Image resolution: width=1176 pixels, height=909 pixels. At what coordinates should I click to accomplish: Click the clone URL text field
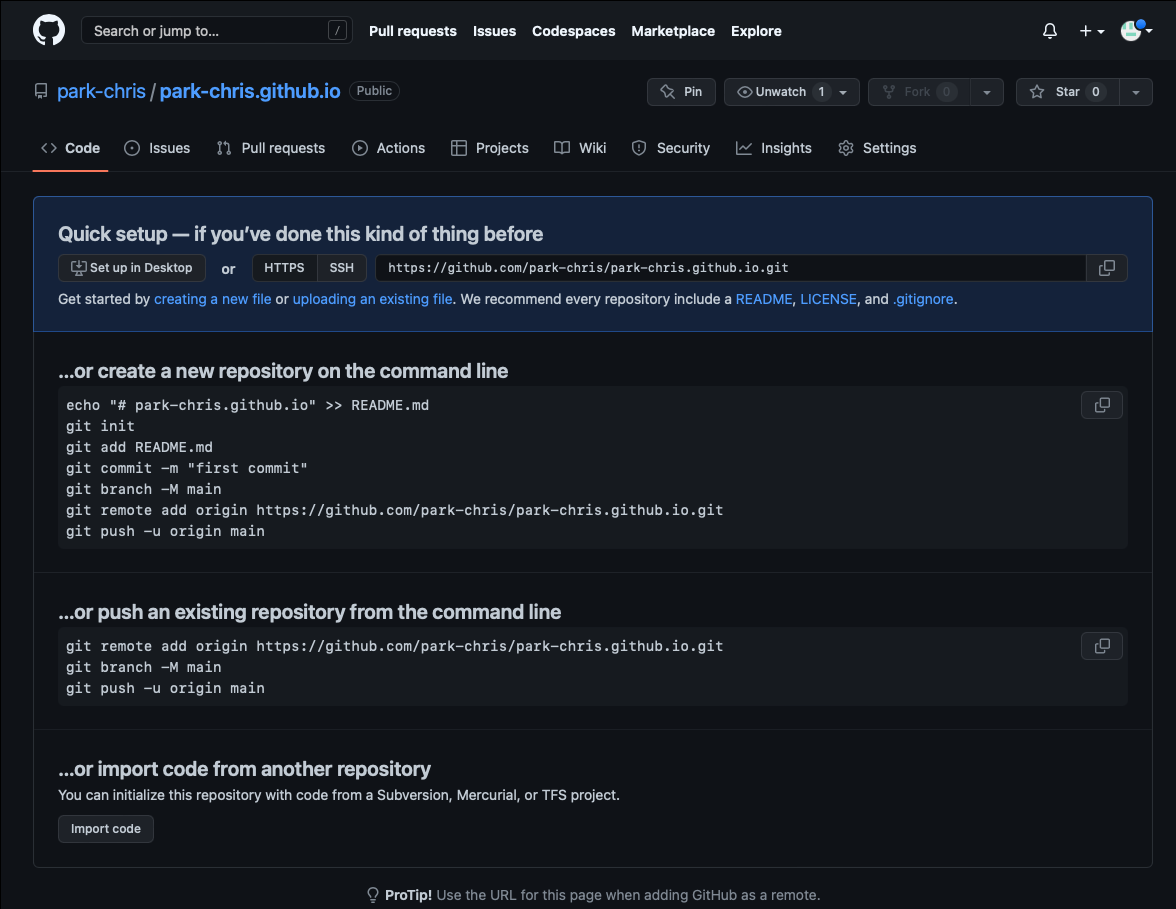coord(730,268)
